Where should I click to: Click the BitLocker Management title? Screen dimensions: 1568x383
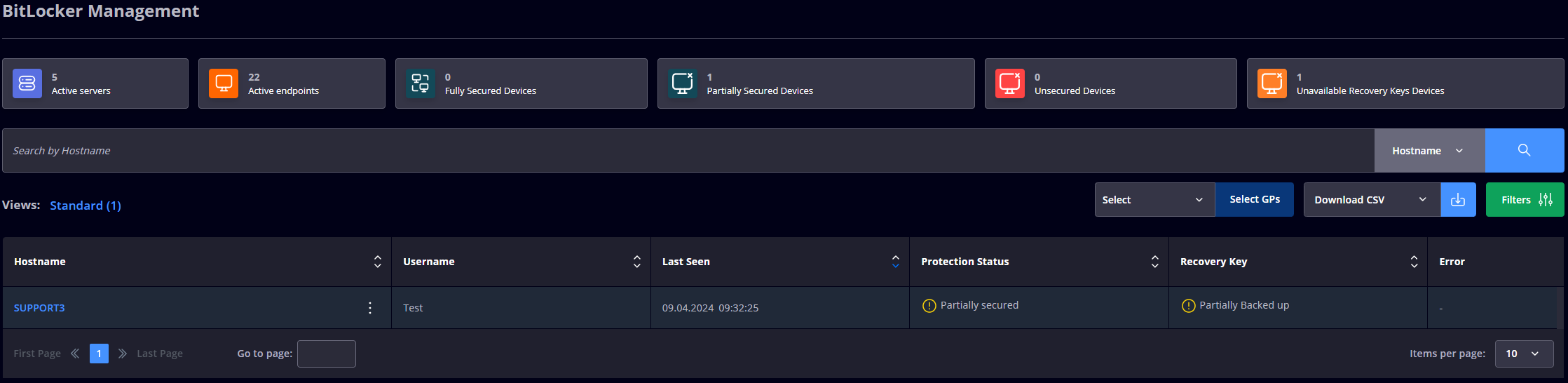pos(101,11)
